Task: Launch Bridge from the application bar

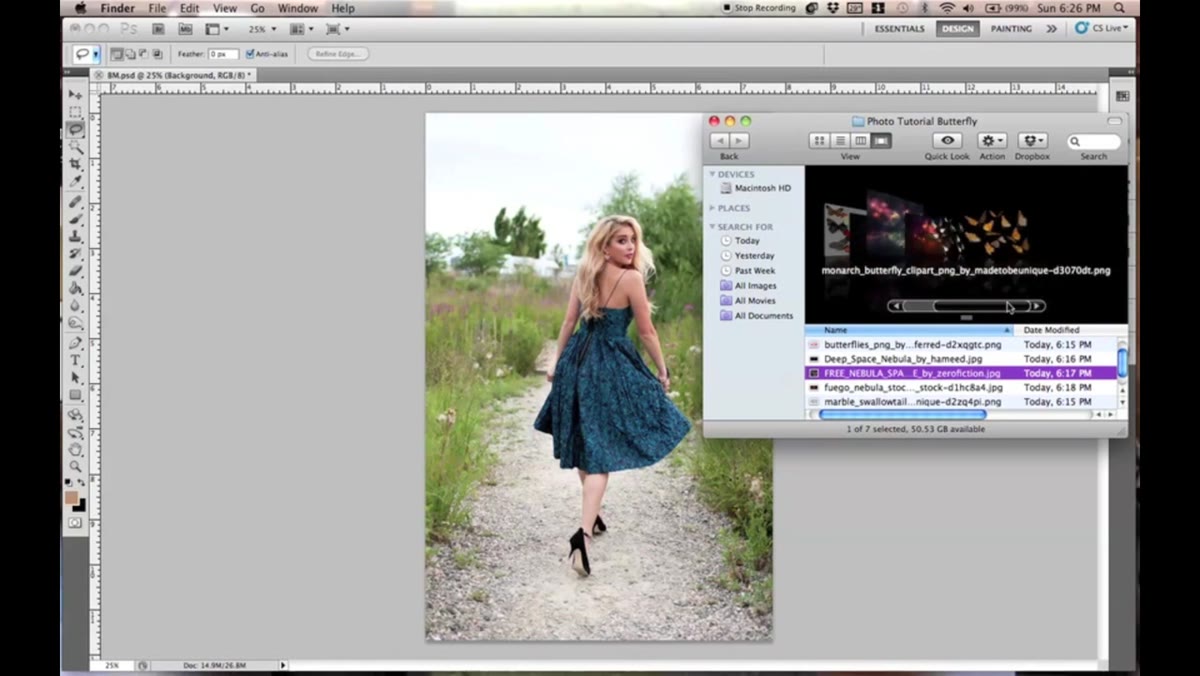Action: tap(158, 29)
